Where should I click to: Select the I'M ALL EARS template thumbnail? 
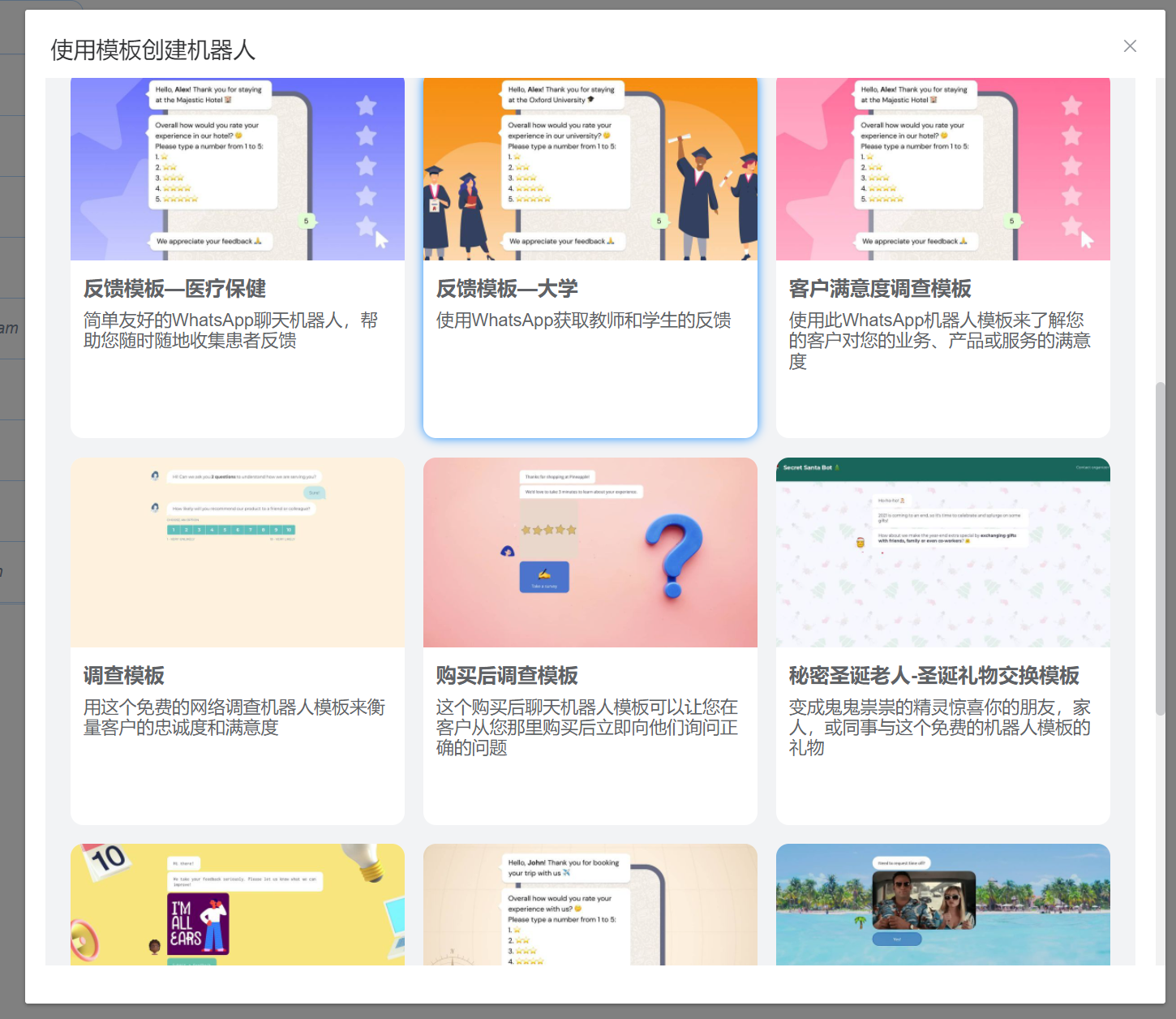[x=238, y=905]
